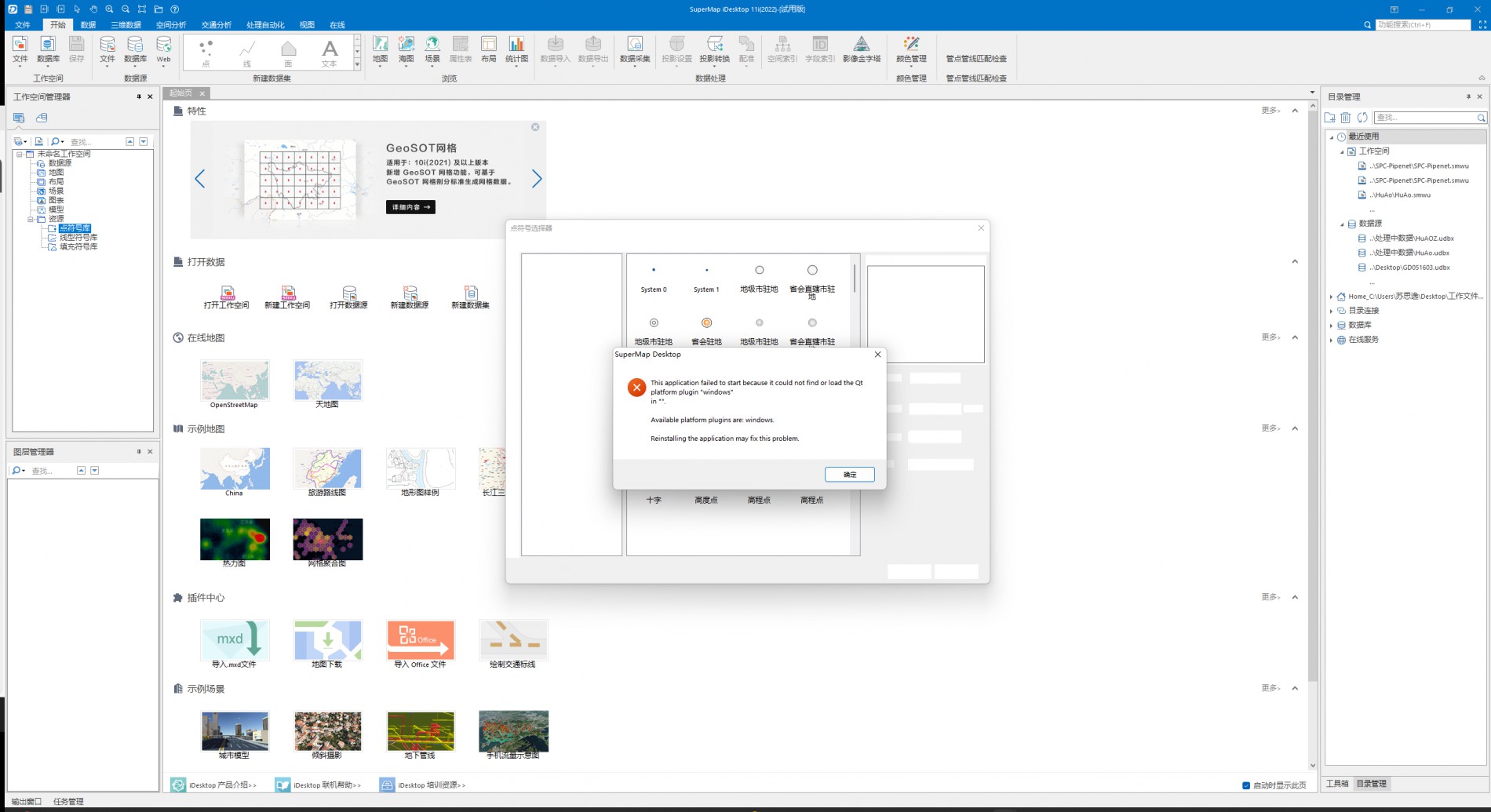1491x812 pixels.
Task: Show next feature banner with right arrow
Action: click(x=537, y=179)
